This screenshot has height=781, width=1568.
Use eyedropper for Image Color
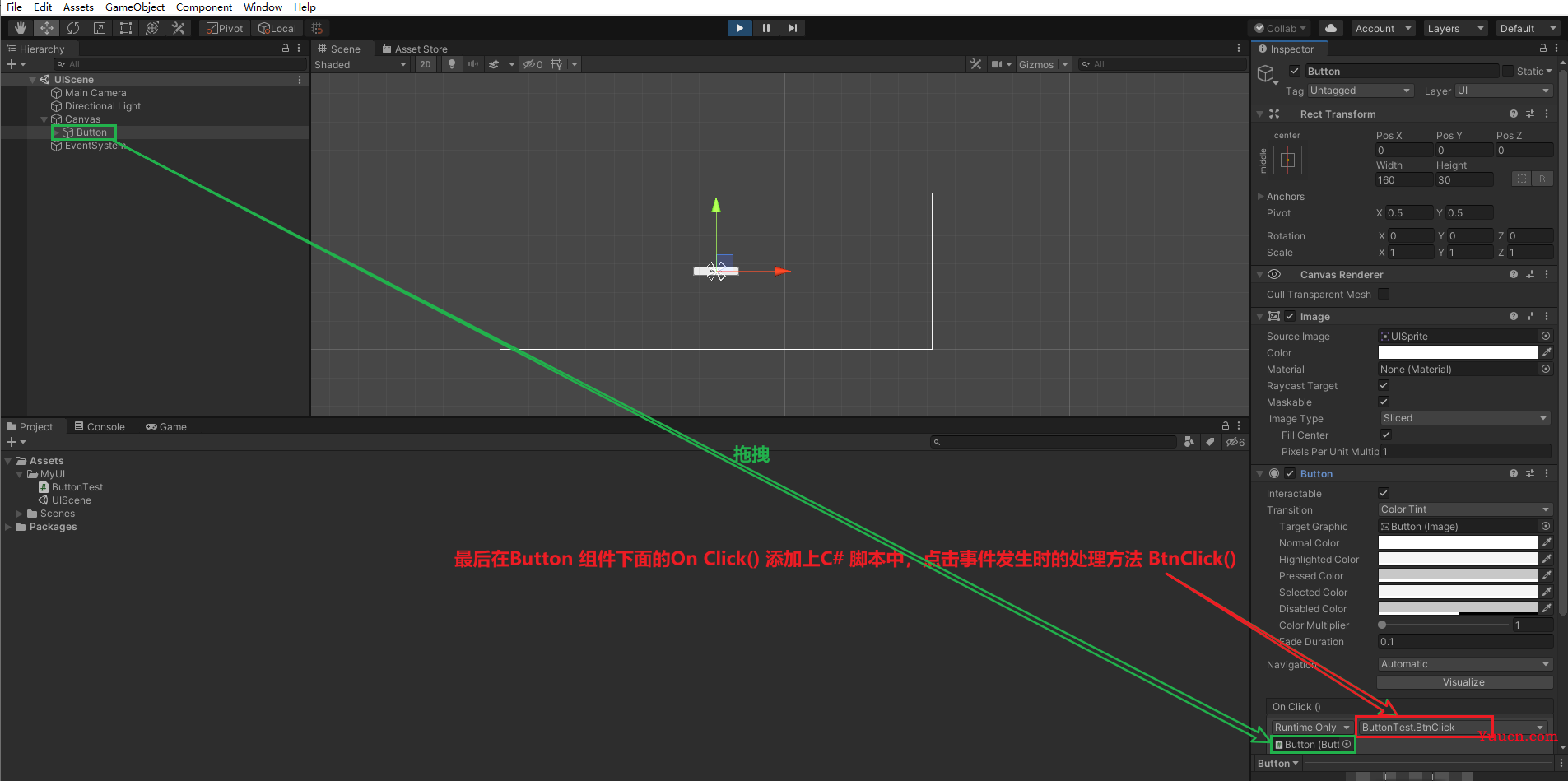[1547, 352]
